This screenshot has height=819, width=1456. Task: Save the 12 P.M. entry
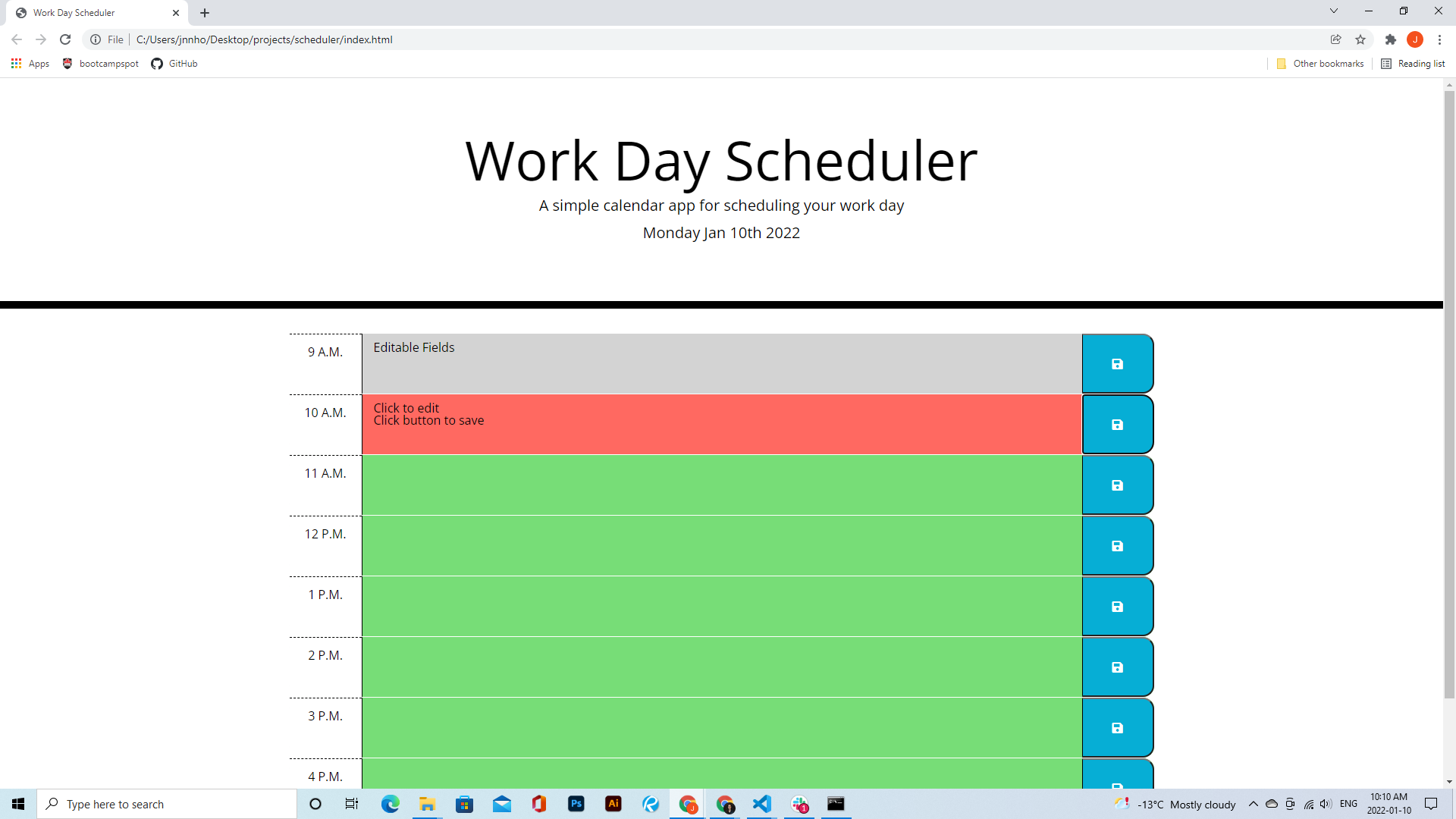[1117, 546]
